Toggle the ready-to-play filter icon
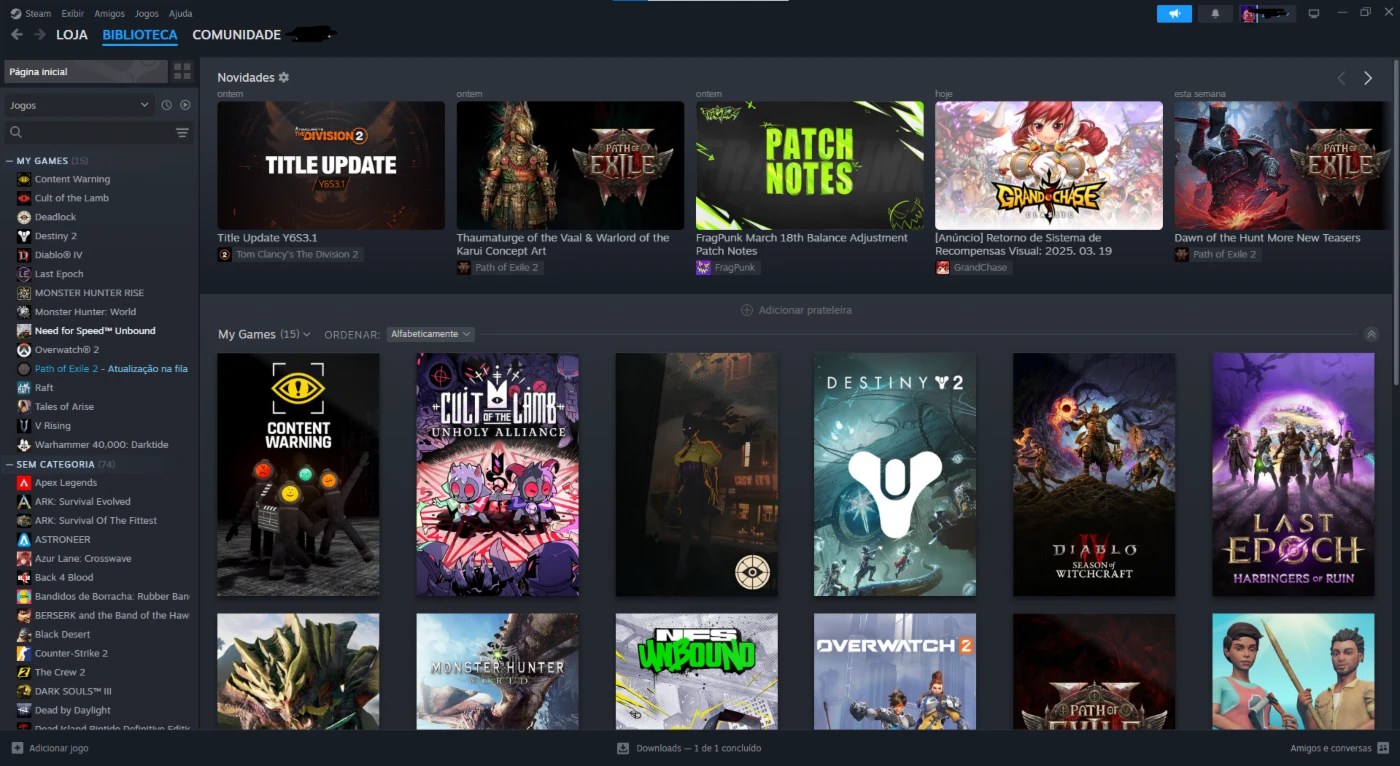 pos(185,105)
